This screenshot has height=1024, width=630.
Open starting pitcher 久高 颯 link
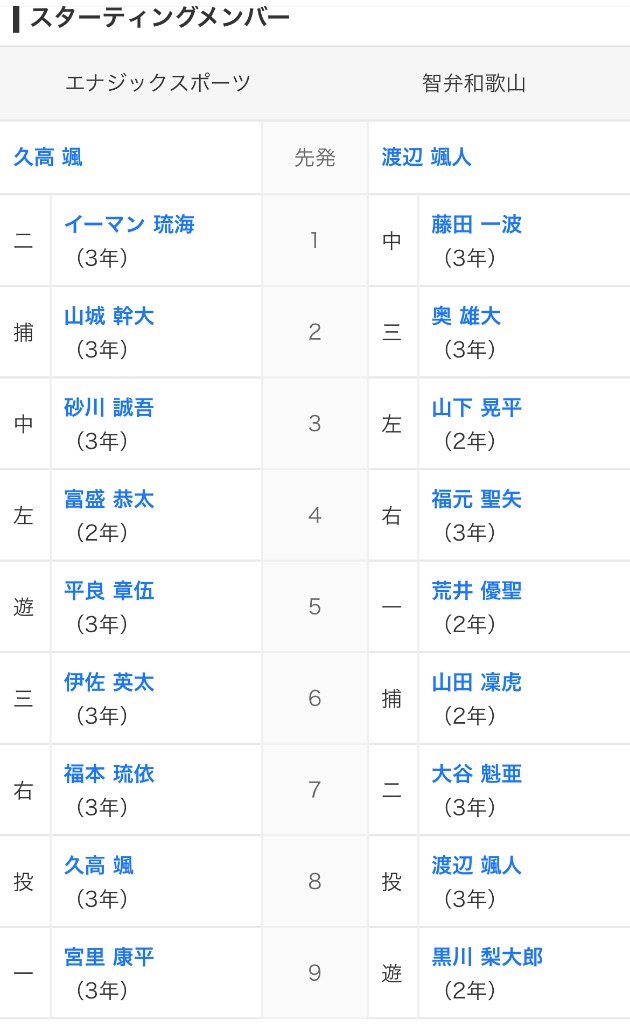point(48,157)
